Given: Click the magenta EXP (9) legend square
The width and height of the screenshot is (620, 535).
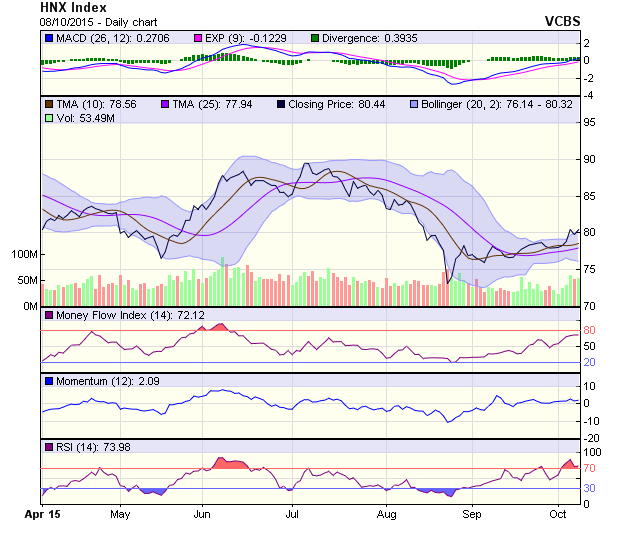Looking at the screenshot, I should click(198, 38).
